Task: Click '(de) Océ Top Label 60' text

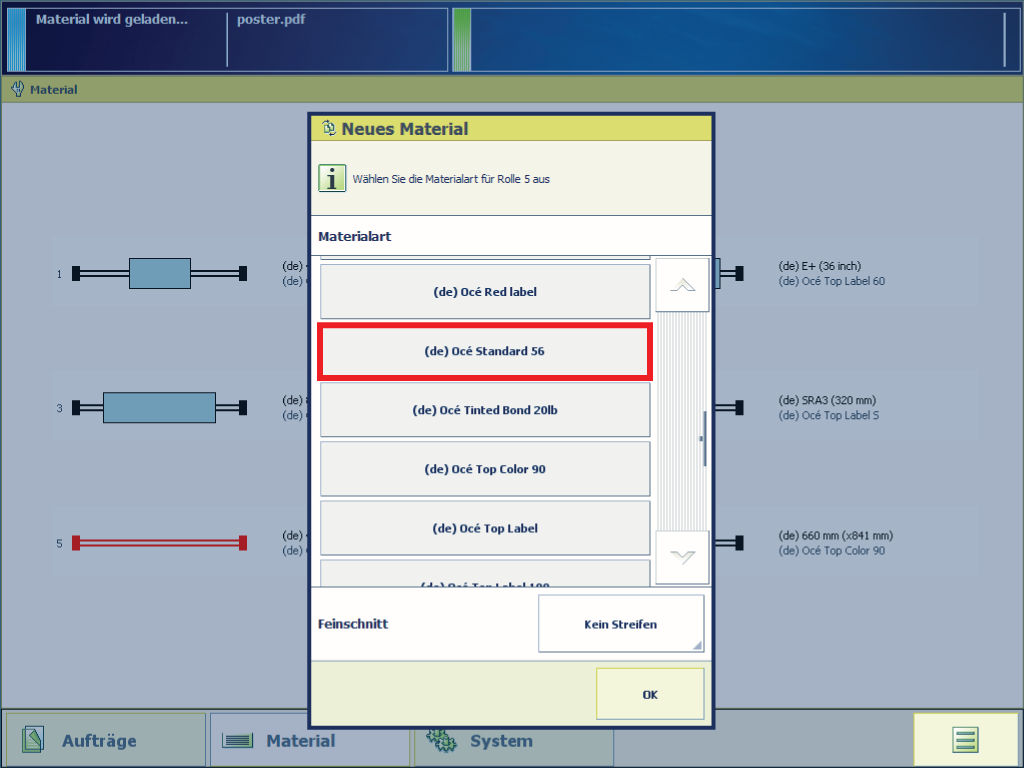Action: [831, 281]
